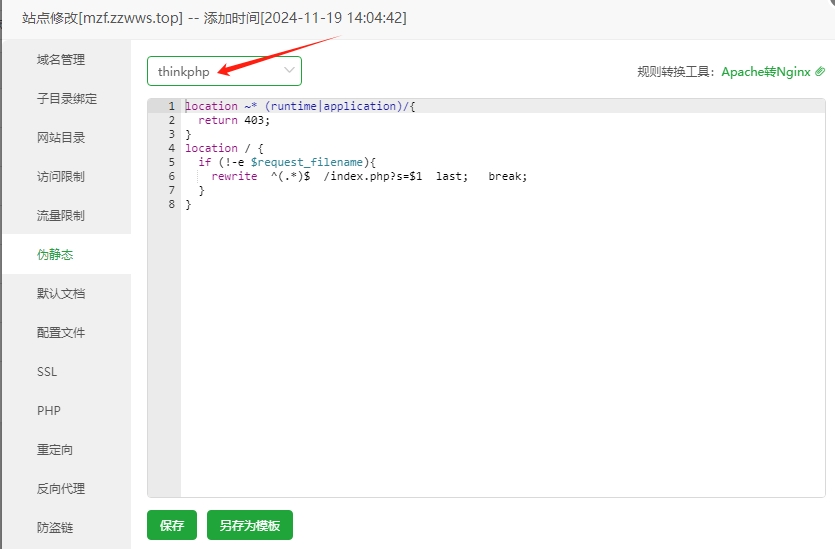Click the text "(runtime|application)" in line 1
This screenshot has width=835, height=549.
333,106
